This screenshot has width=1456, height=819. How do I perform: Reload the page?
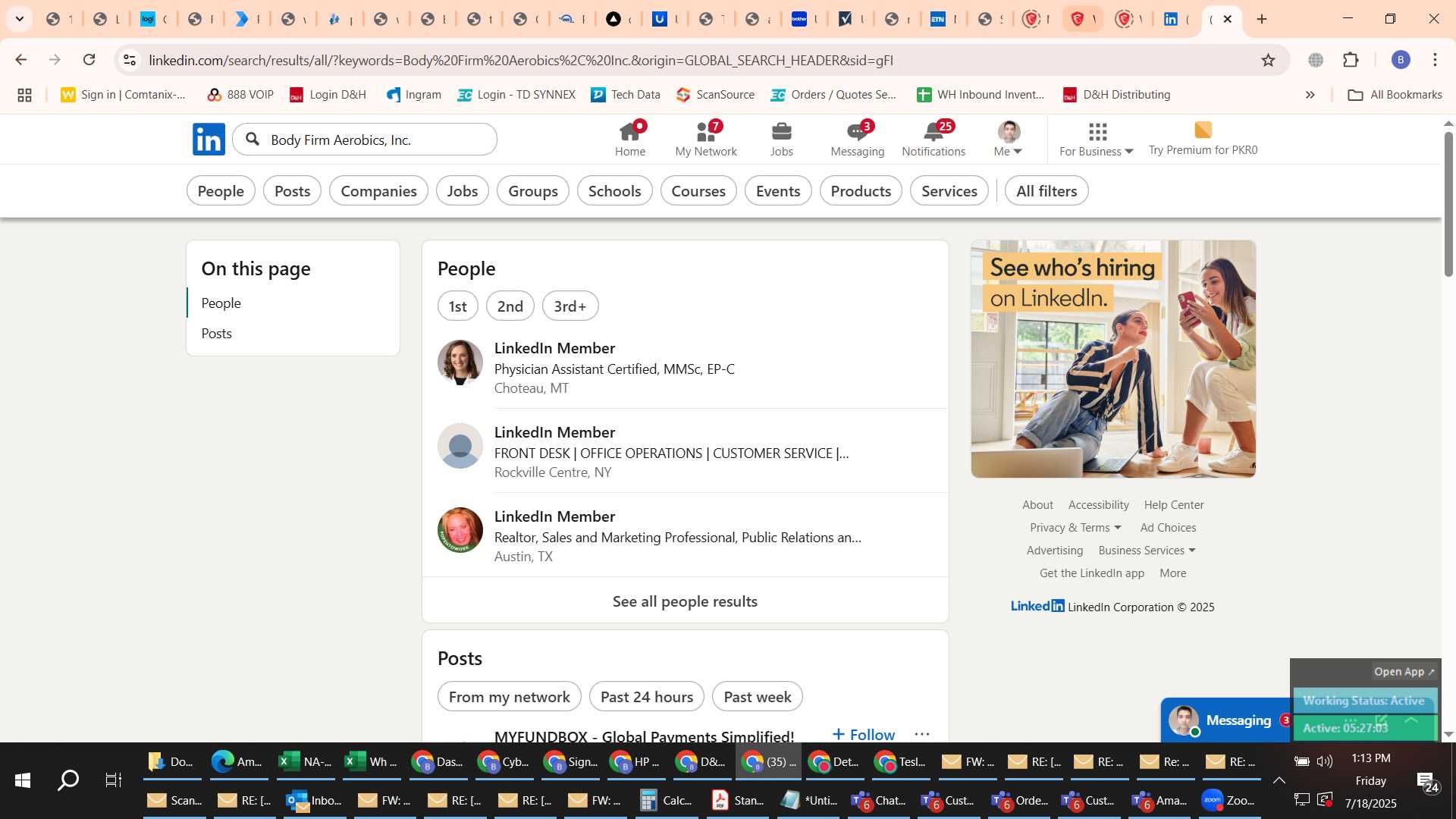pyautogui.click(x=89, y=60)
